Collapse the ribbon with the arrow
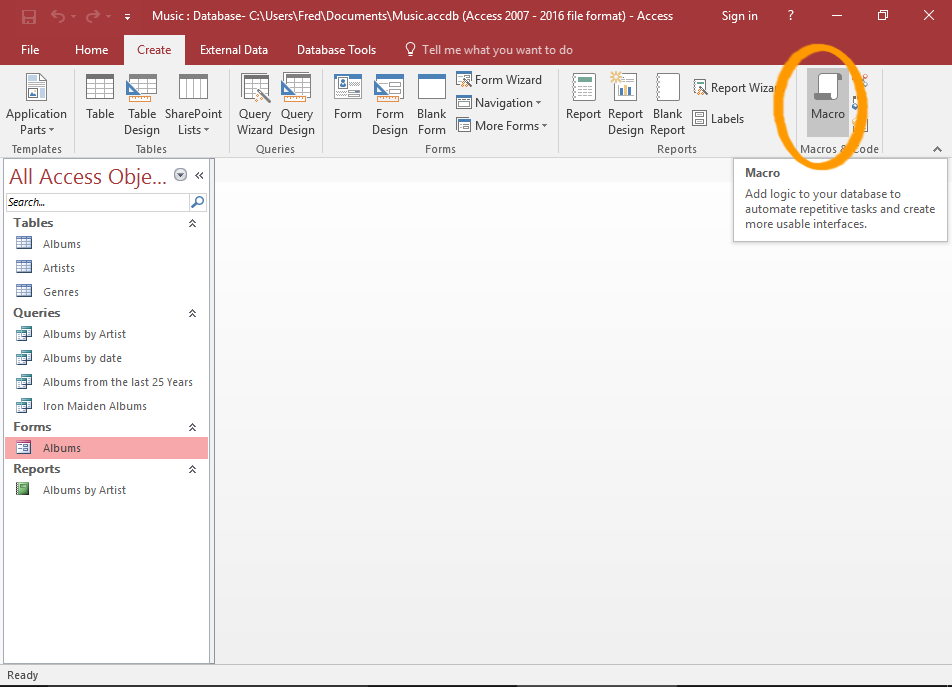This screenshot has height=687, width=952. coord(937,149)
